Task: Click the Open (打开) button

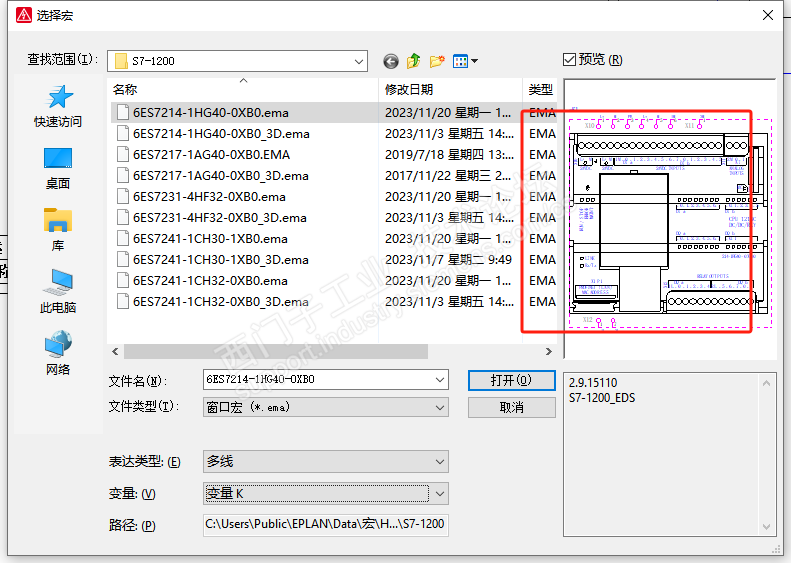Action: click(512, 380)
